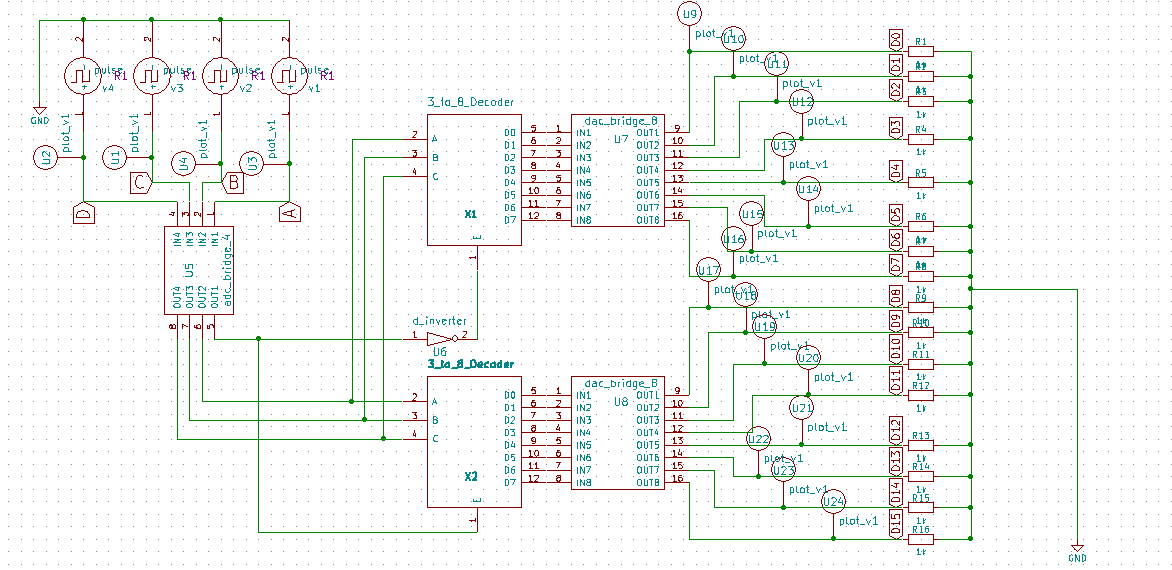Select the v1 pulse voltage source
This screenshot has width=1172, height=570.
tap(288, 75)
